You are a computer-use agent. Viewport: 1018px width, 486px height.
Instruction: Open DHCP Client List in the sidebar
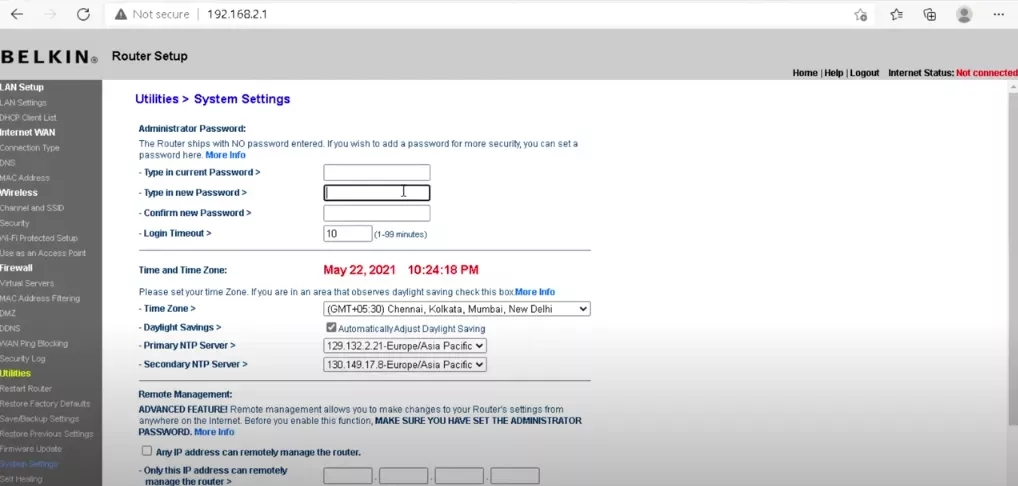click(28, 117)
